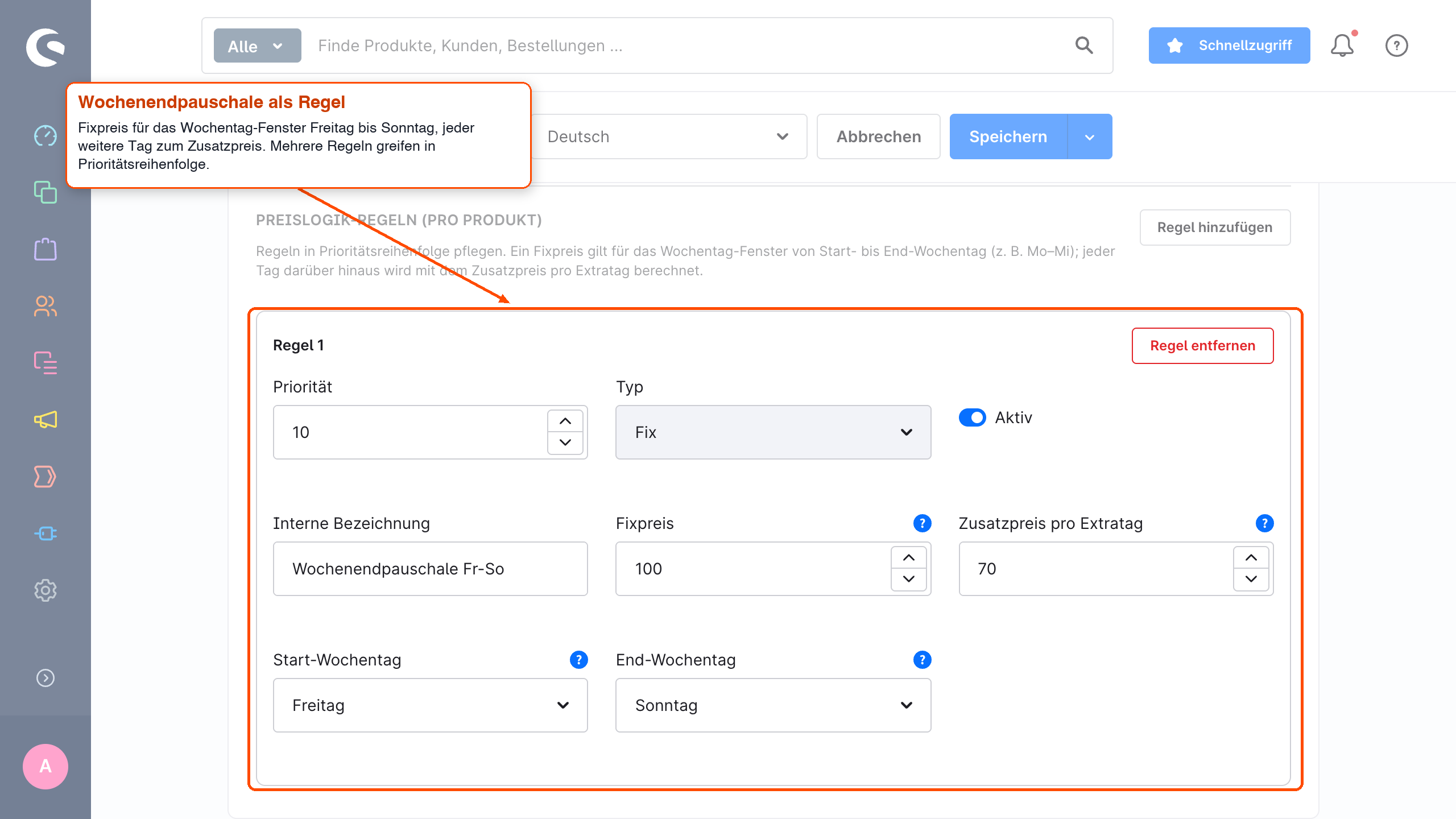Open the Alle search filter dropdown

(257, 45)
